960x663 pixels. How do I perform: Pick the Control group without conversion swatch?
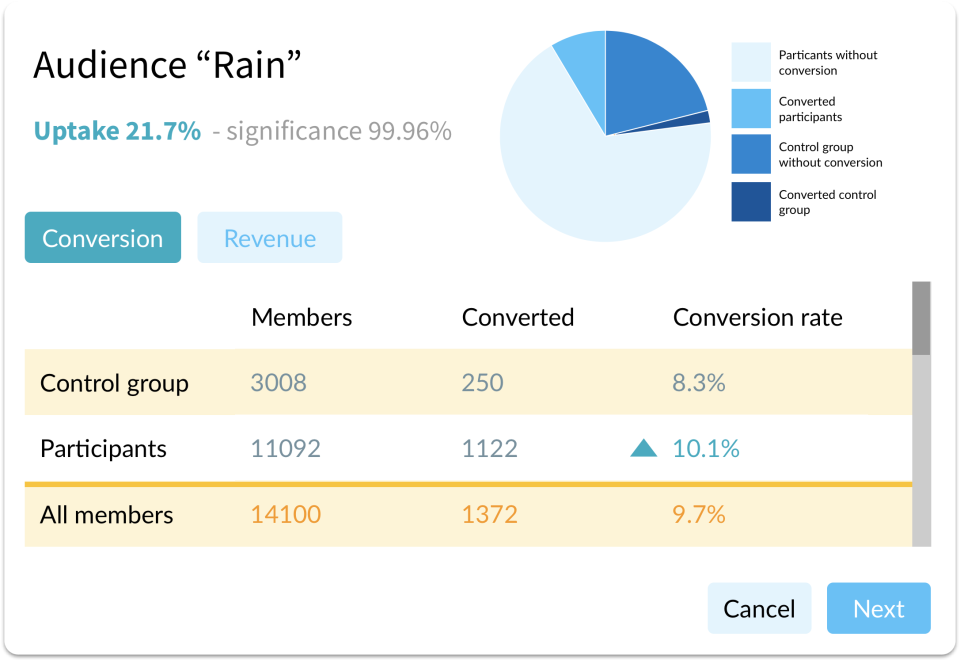tap(750, 155)
